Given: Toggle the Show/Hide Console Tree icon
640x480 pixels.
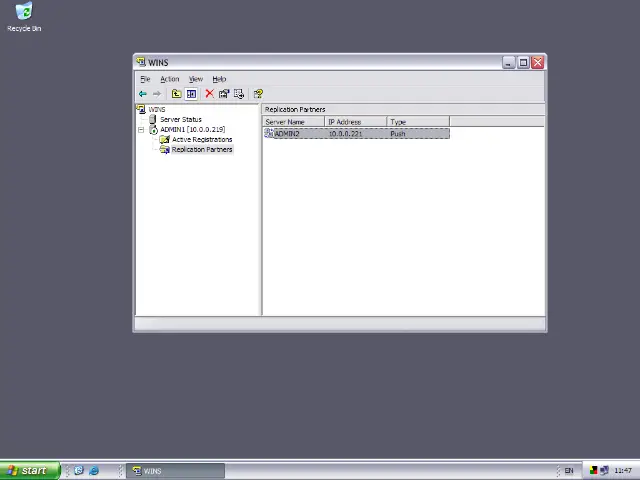Looking at the screenshot, I should click(x=191, y=94).
